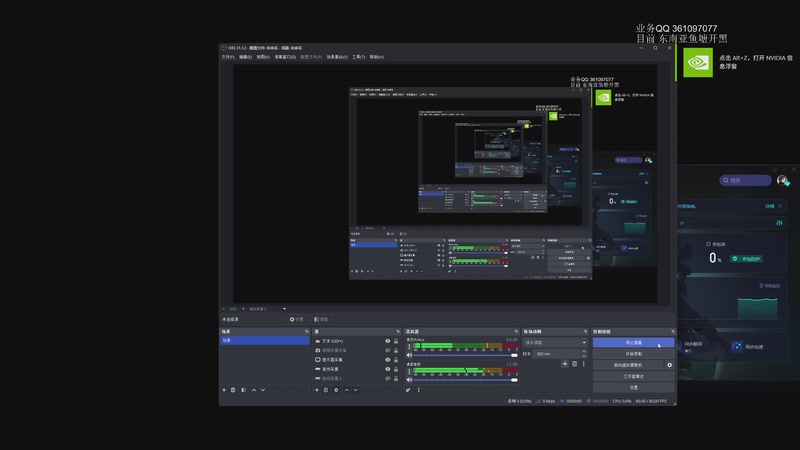Image resolution: width=800 pixels, height=450 pixels.
Task: Click the blue Stop Streaming button
Action: [x=634, y=343]
